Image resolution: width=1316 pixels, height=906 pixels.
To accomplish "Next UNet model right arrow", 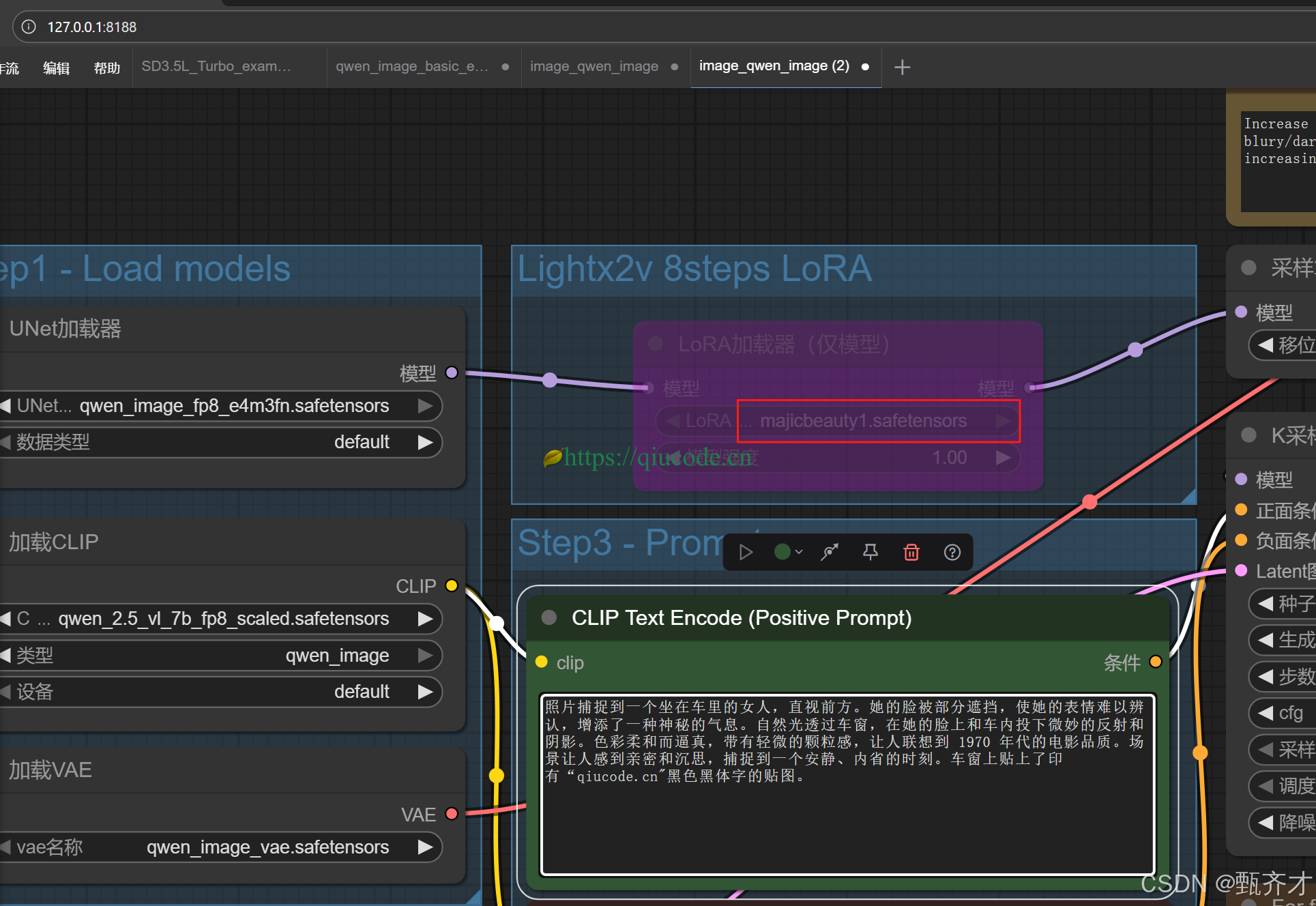I will pyautogui.click(x=425, y=406).
